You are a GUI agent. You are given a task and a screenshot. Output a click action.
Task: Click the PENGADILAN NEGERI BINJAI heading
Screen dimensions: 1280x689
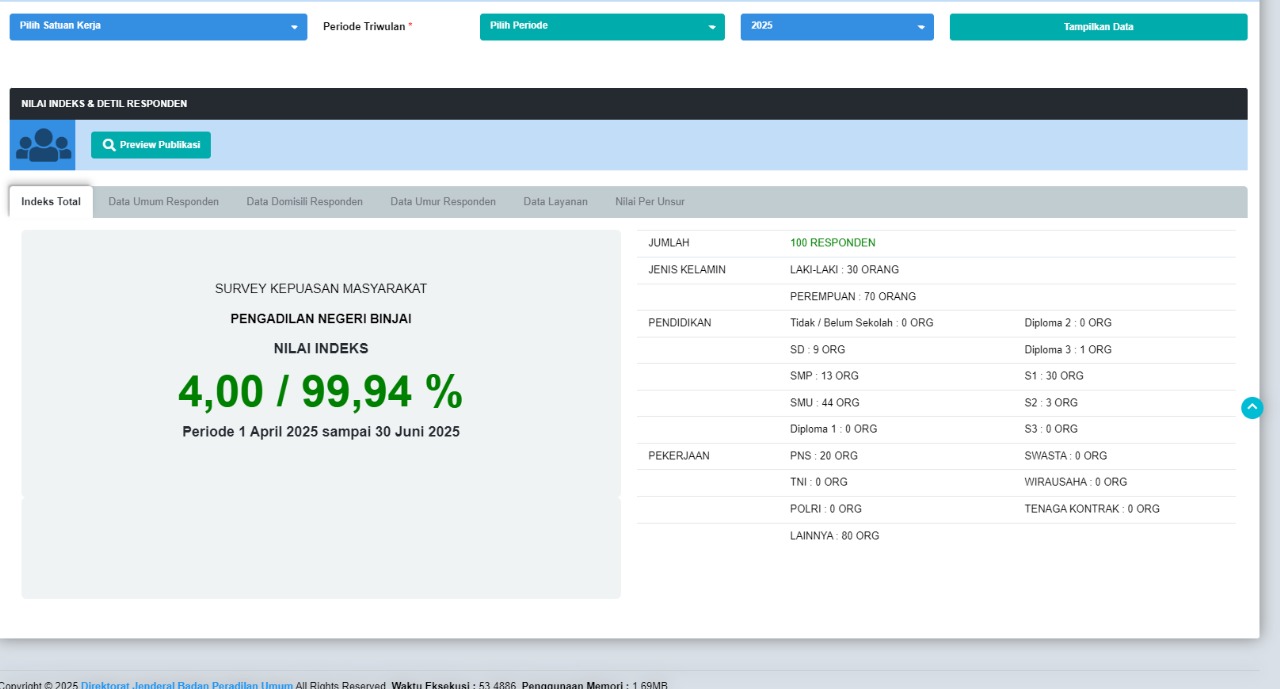(x=321, y=319)
